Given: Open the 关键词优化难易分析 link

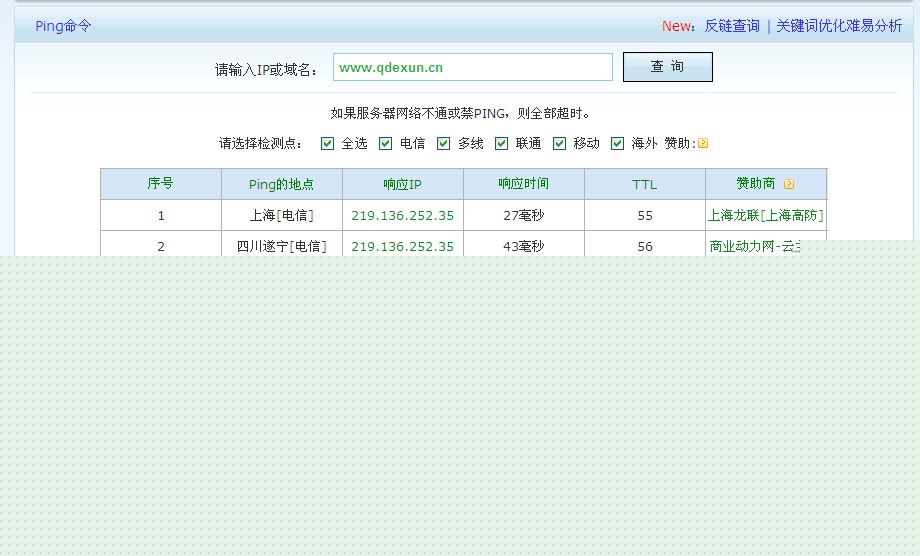Looking at the screenshot, I should coord(838,26).
